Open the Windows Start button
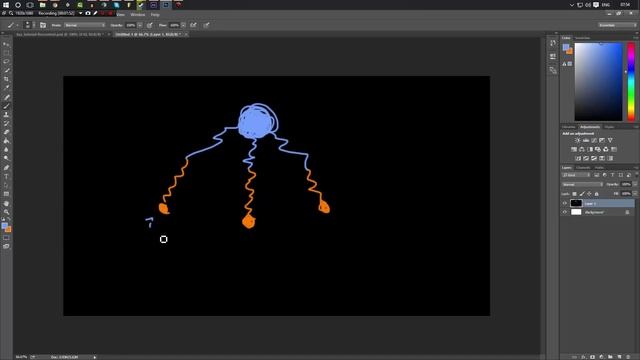640x360 pixels. pos(6,5)
